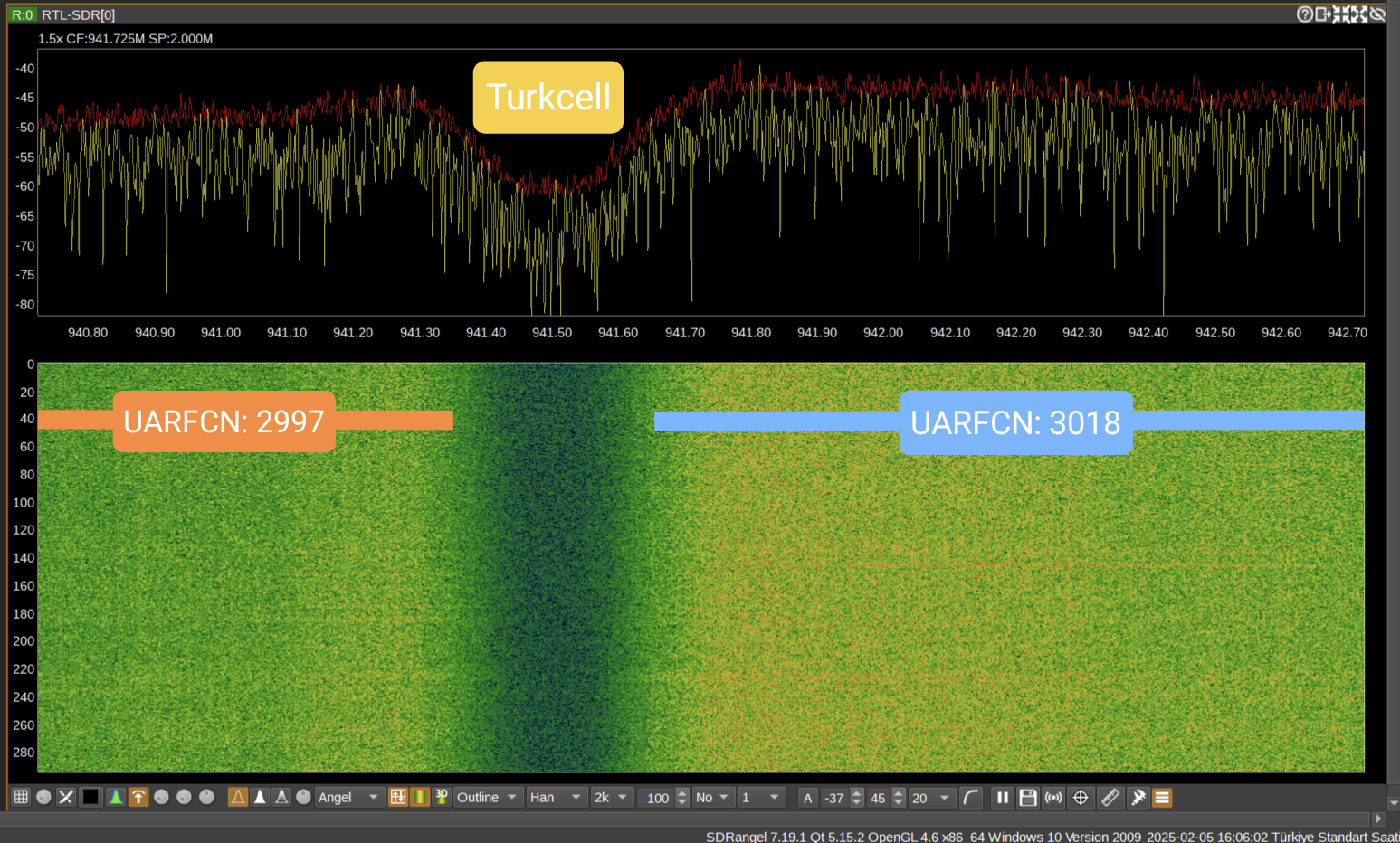Click the -60 dB scale label
Viewport: 1400px width, 843px height.
(25, 186)
